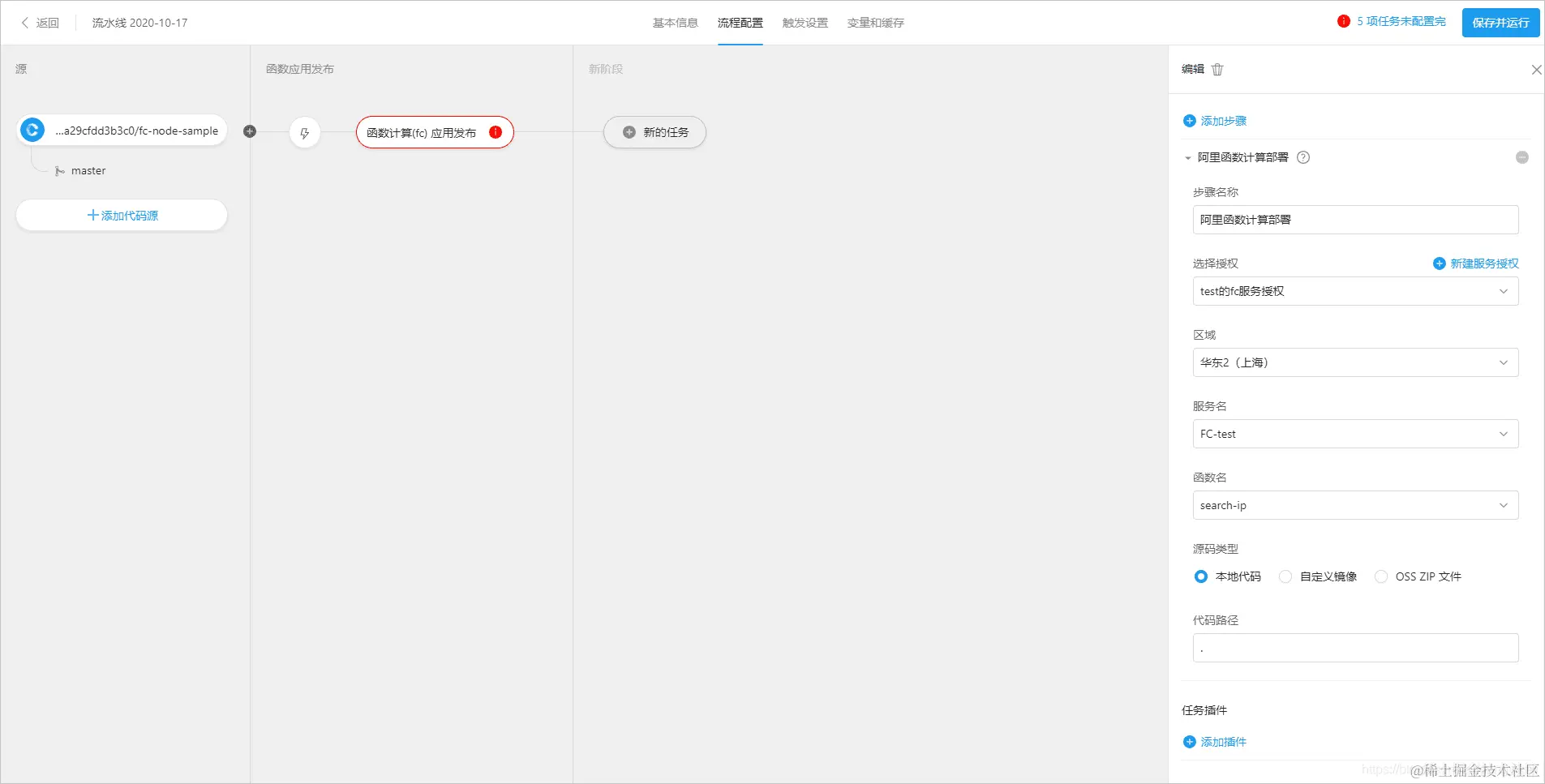Screen dimensions: 1545x784
Task: Click the plus icon in 新的任务
Action: [x=629, y=132]
